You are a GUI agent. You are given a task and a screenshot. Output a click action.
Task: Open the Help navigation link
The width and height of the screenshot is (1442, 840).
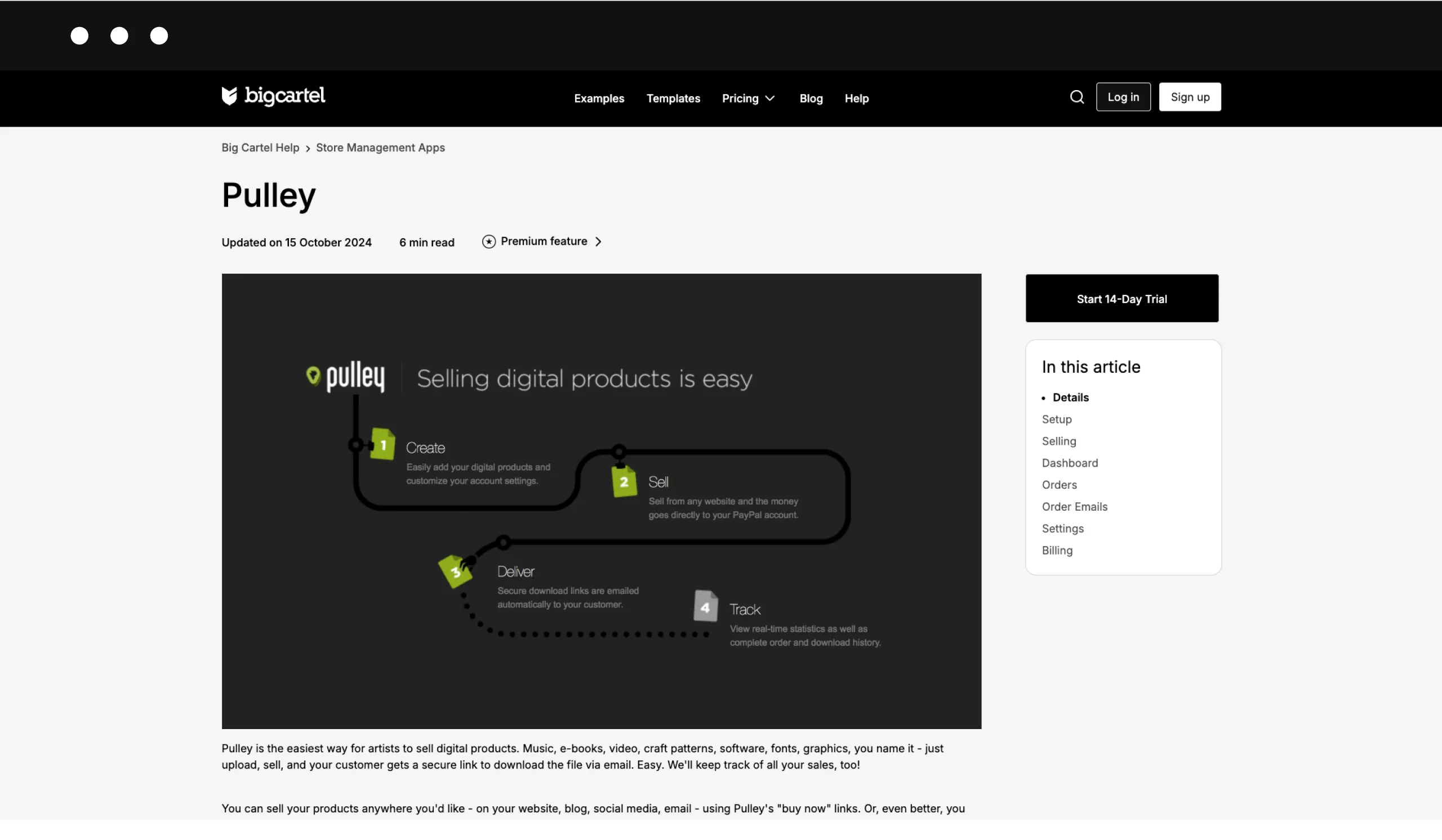[856, 99]
